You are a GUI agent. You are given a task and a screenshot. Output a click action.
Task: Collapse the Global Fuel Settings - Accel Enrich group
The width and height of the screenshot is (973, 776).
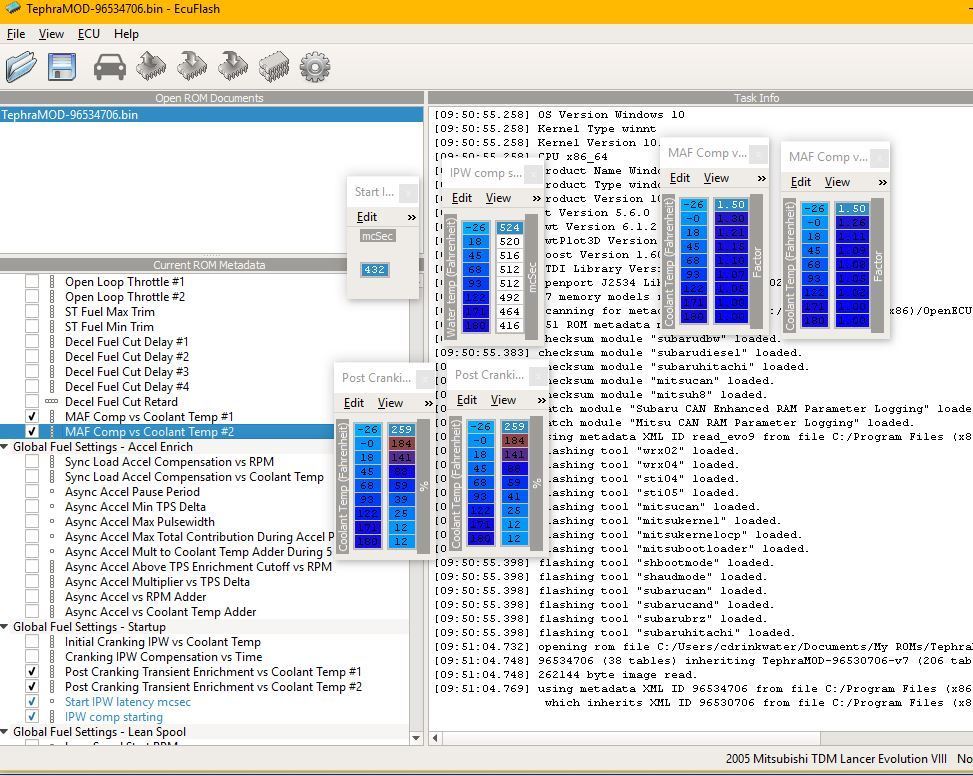(x=6, y=447)
